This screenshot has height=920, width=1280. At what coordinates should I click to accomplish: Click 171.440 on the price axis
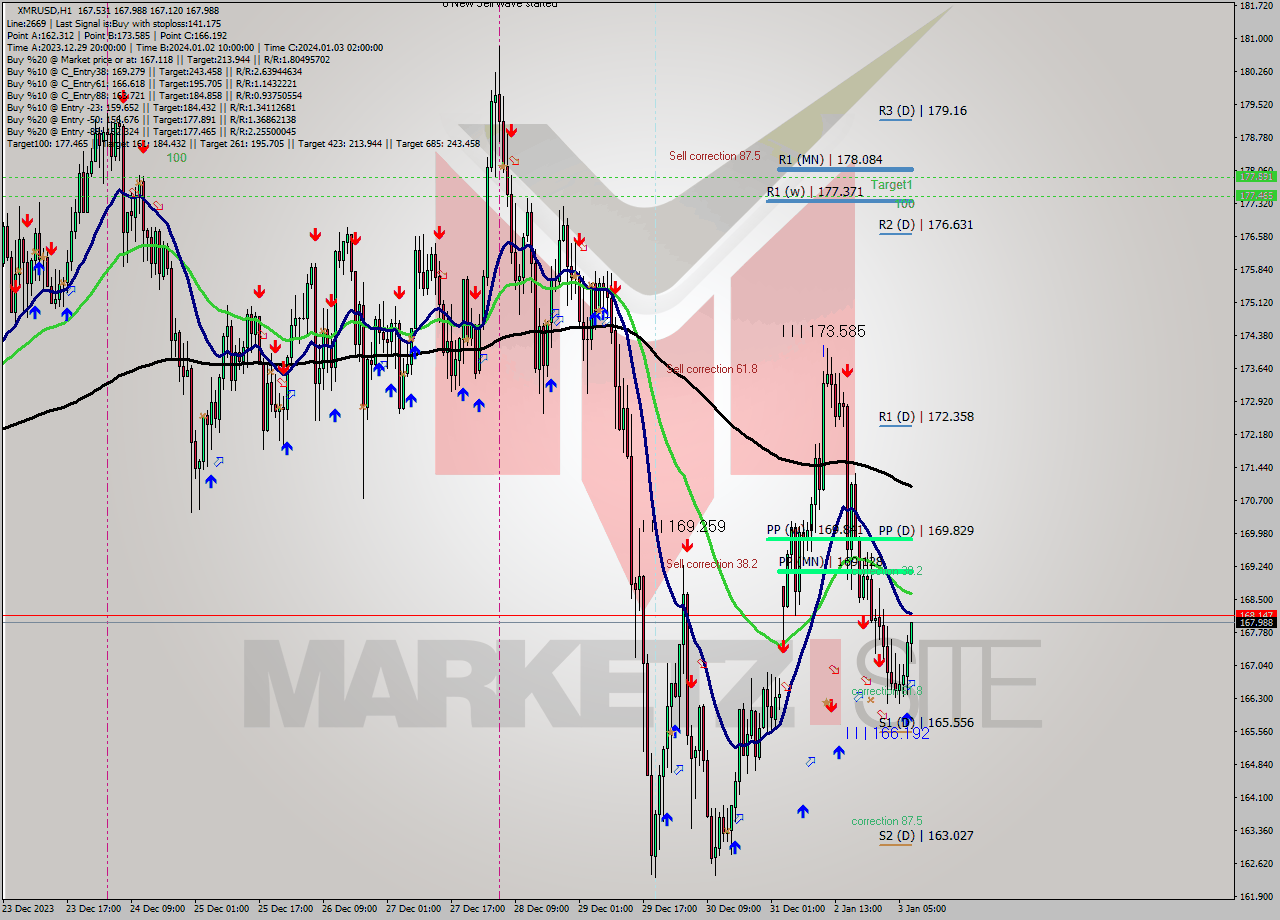click(x=1255, y=467)
